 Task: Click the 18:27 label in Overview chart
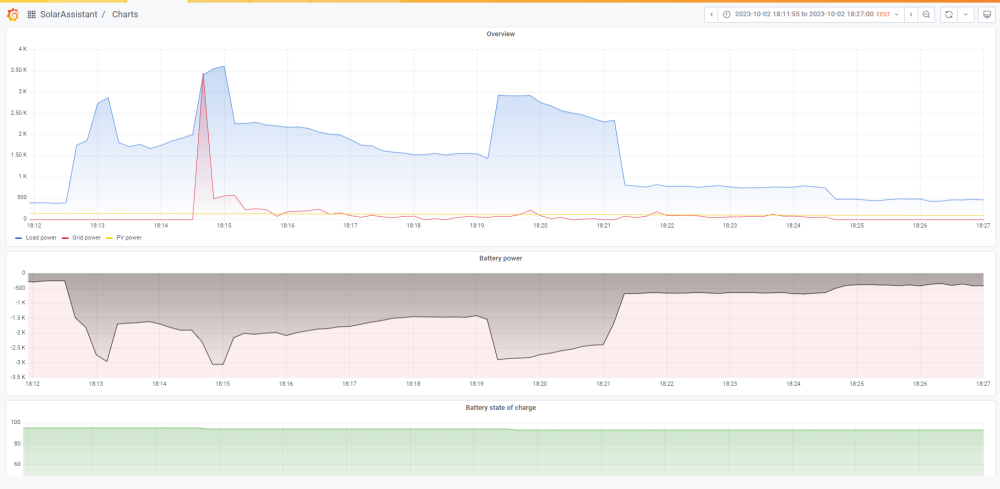tap(982, 225)
